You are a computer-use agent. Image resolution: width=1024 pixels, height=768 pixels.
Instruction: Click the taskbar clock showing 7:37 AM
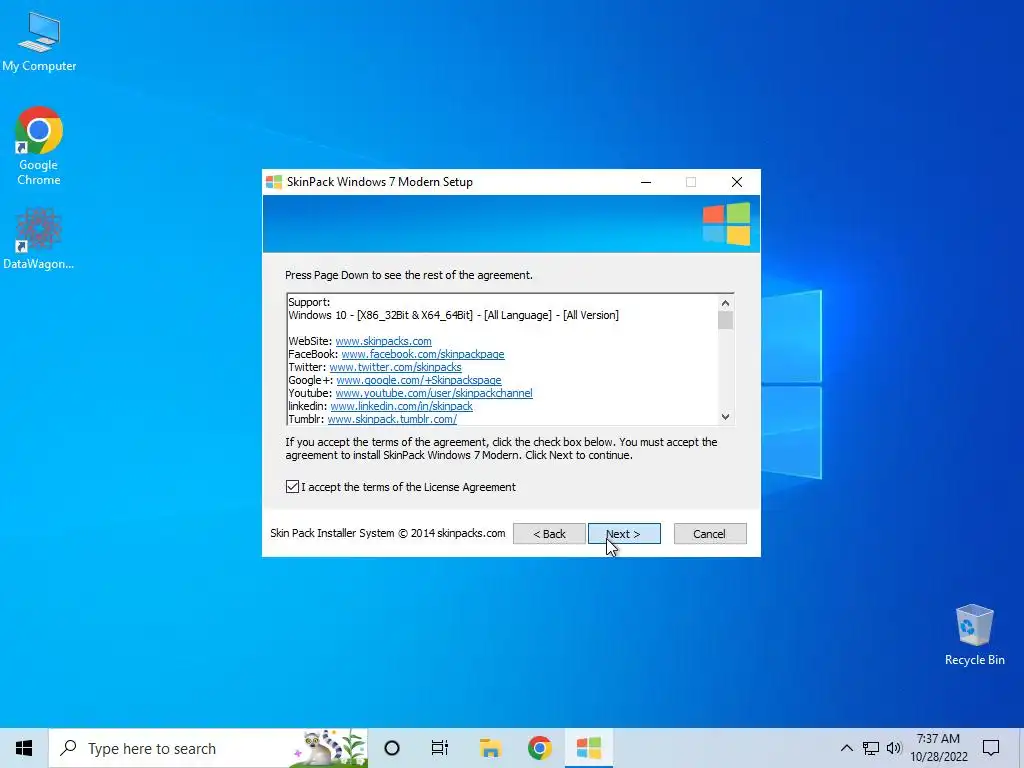(x=938, y=748)
